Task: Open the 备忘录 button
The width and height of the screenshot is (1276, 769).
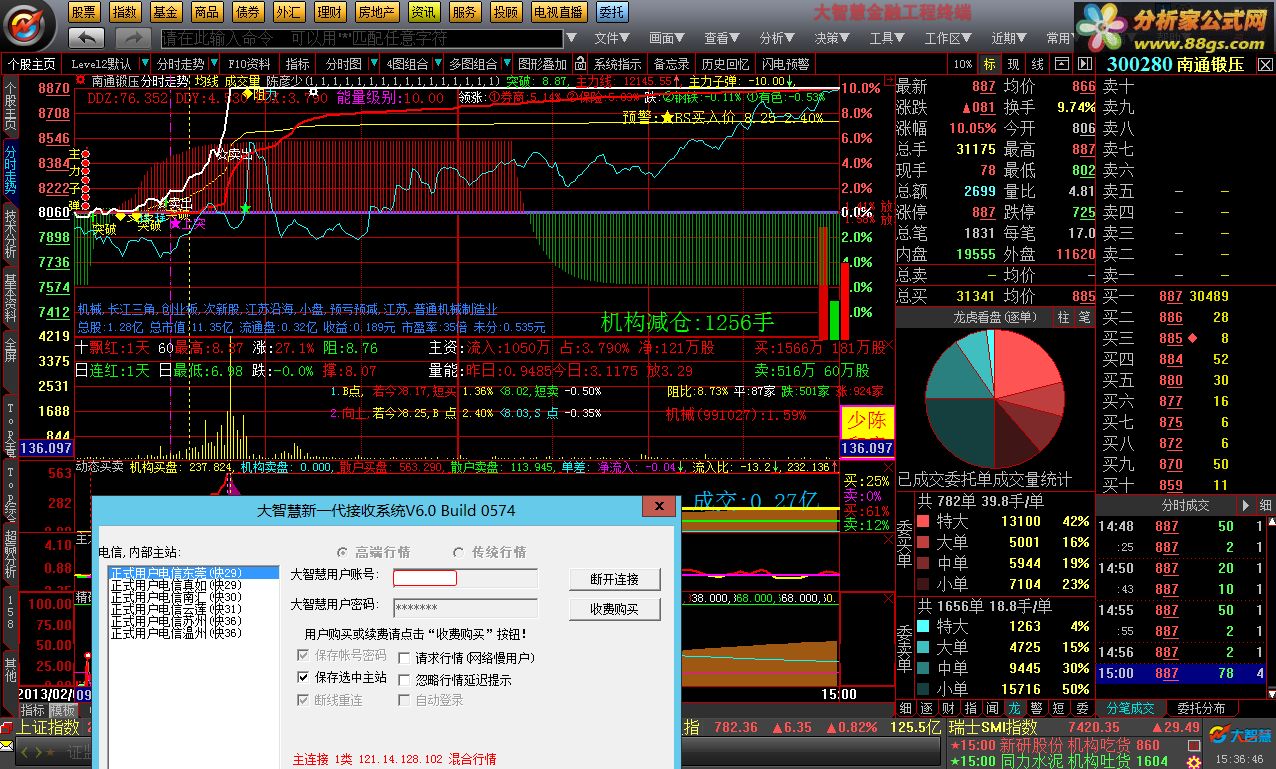Action: (x=671, y=64)
